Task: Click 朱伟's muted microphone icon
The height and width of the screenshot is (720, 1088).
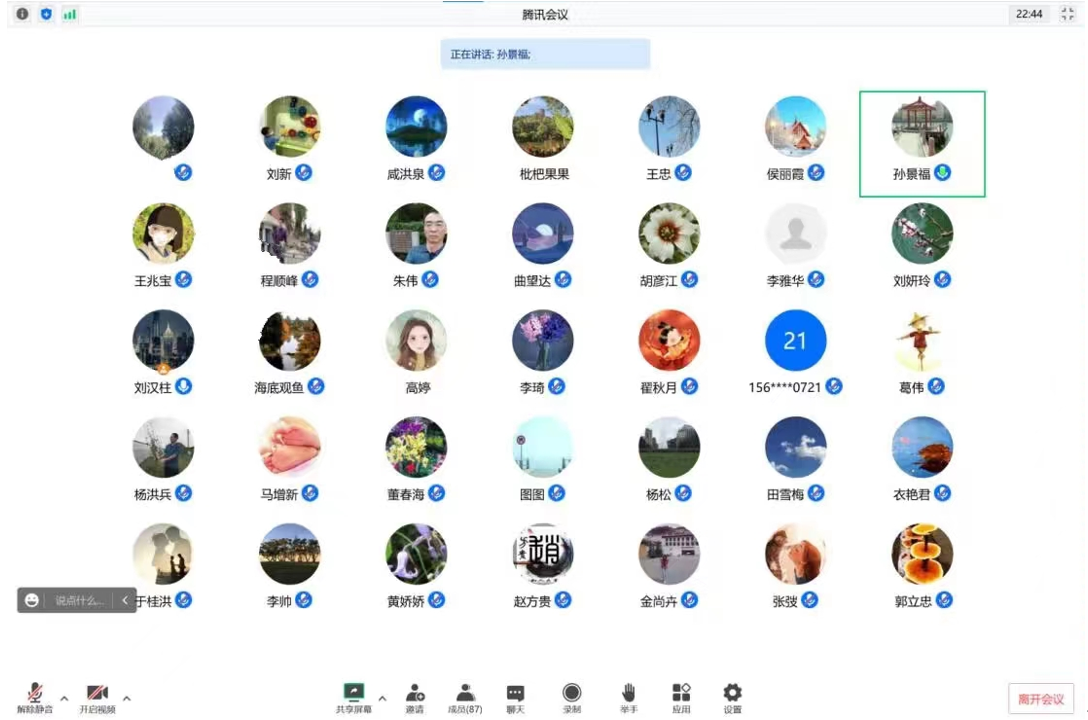Action: click(430, 280)
